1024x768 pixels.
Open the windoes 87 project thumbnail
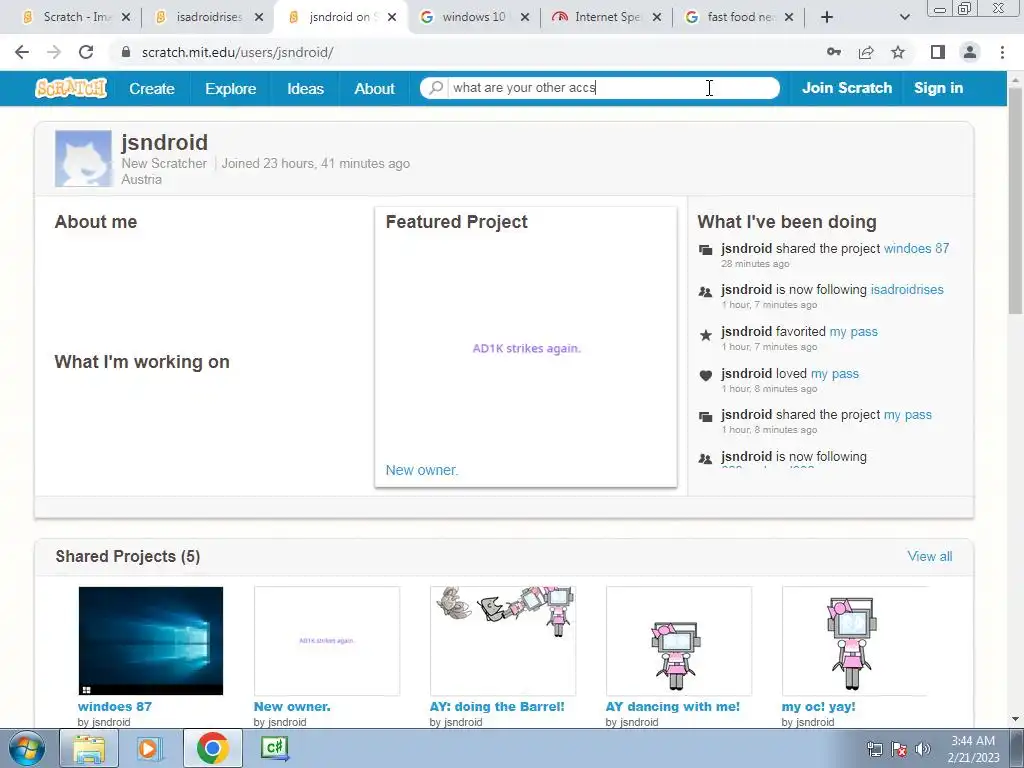tap(151, 641)
